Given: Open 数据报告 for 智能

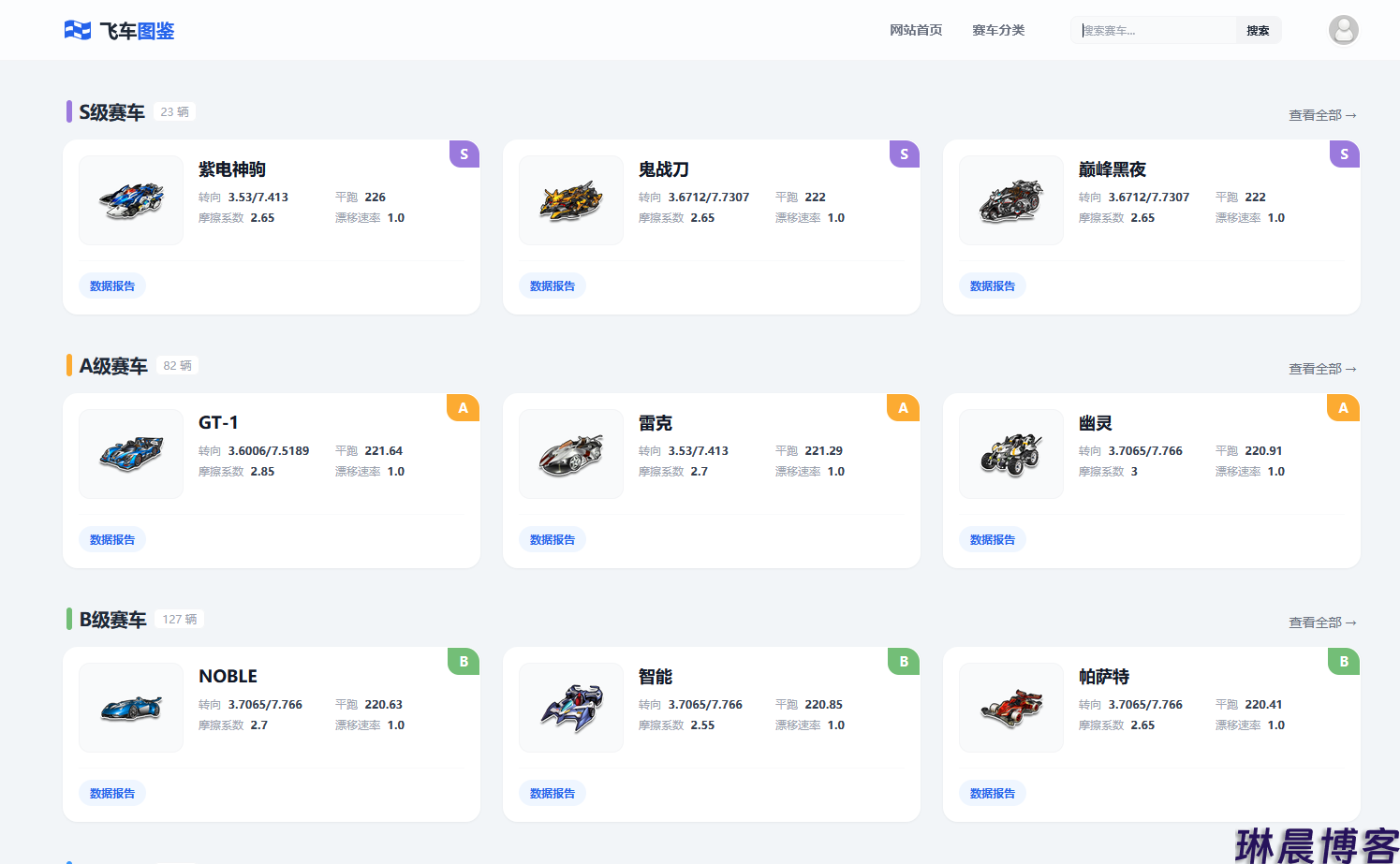Looking at the screenshot, I should [552, 793].
